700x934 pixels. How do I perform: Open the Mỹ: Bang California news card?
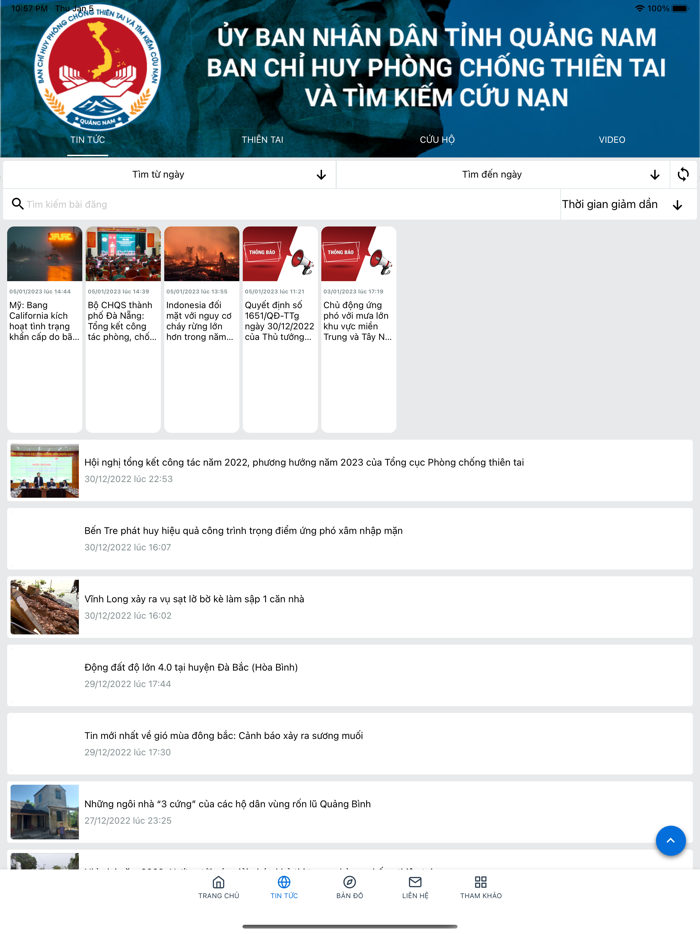45,329
